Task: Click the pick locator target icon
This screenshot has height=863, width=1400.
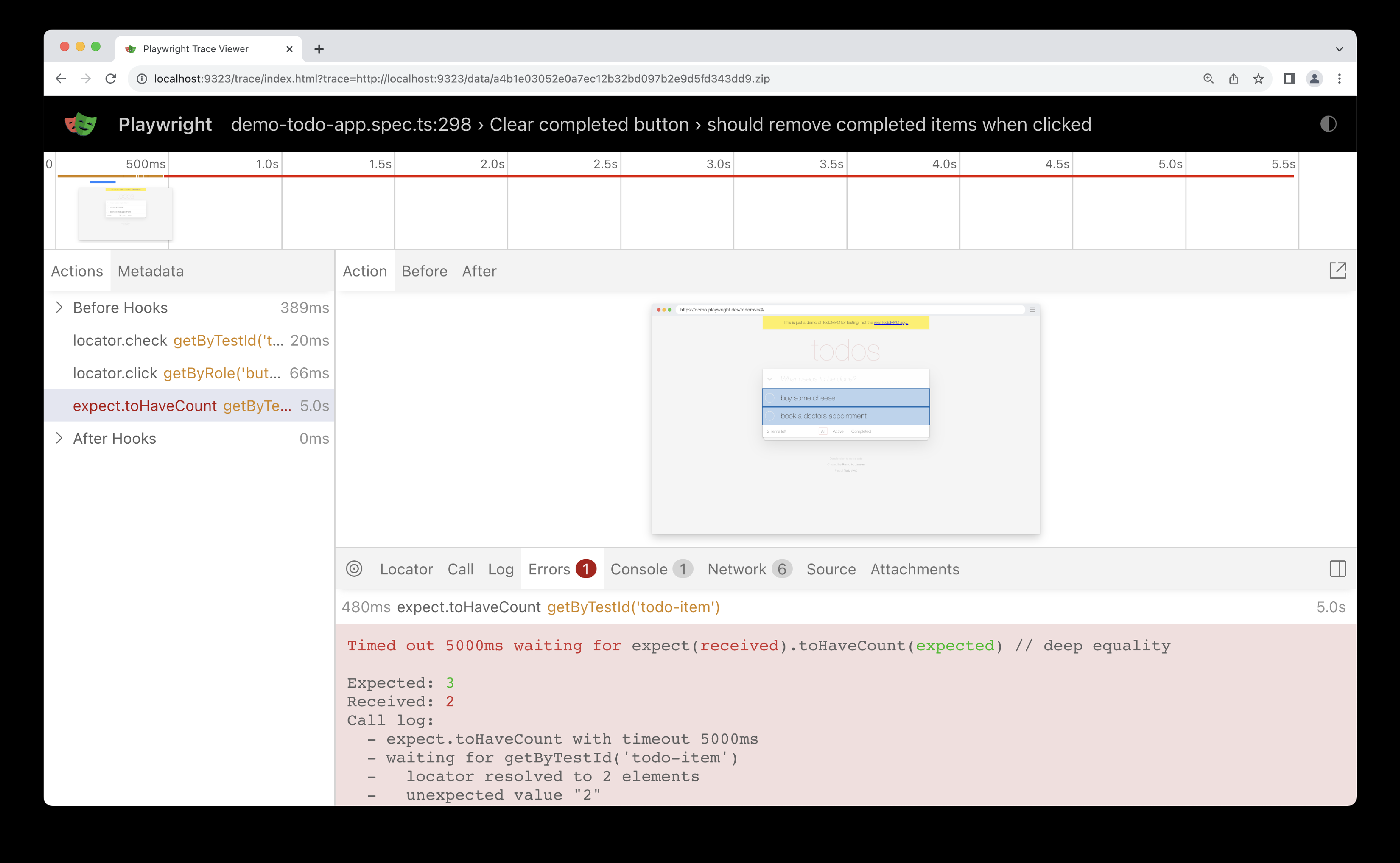Action: point(354,569)
